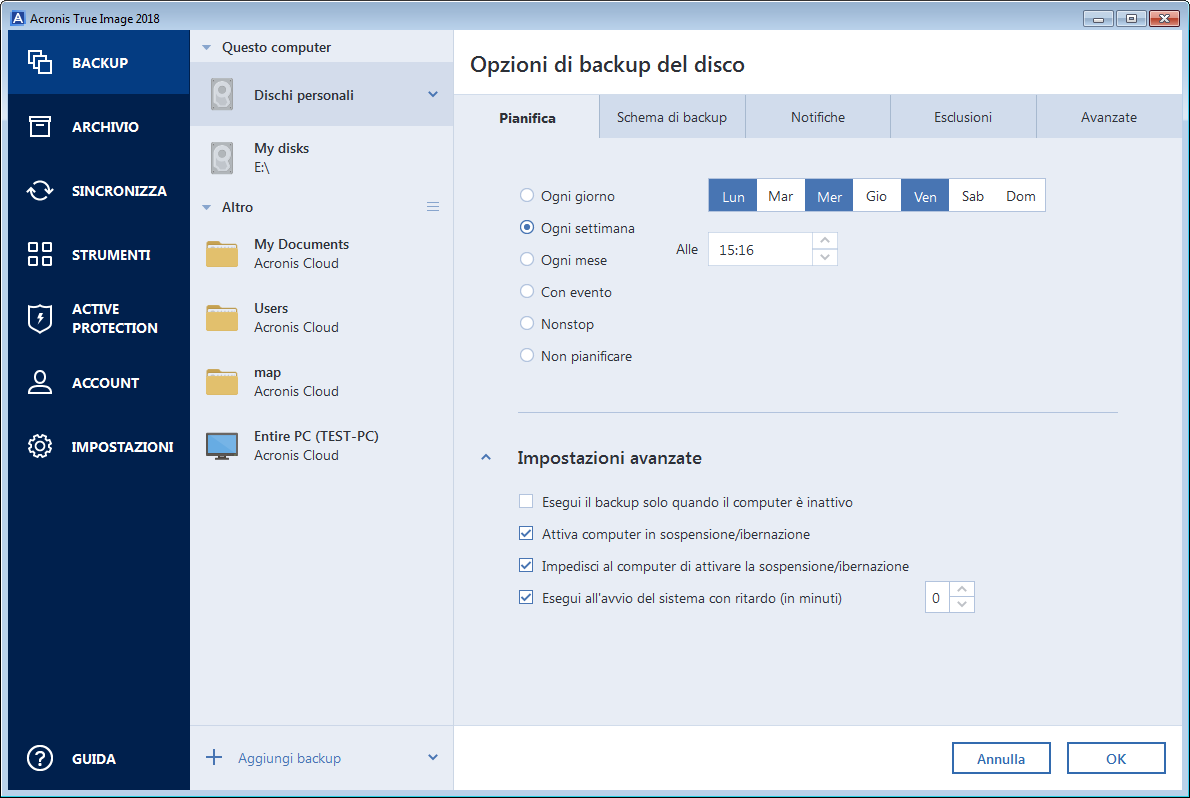
Task: Decrease the Alle time value
Action: tap(825, 257)
